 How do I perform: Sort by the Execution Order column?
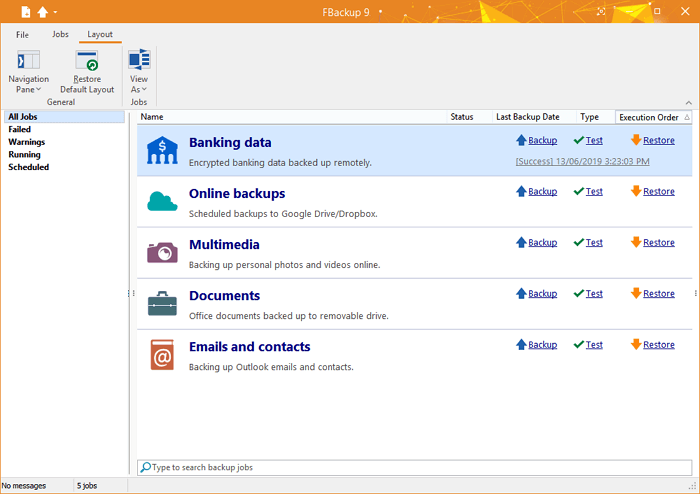(x=649, y=117)
